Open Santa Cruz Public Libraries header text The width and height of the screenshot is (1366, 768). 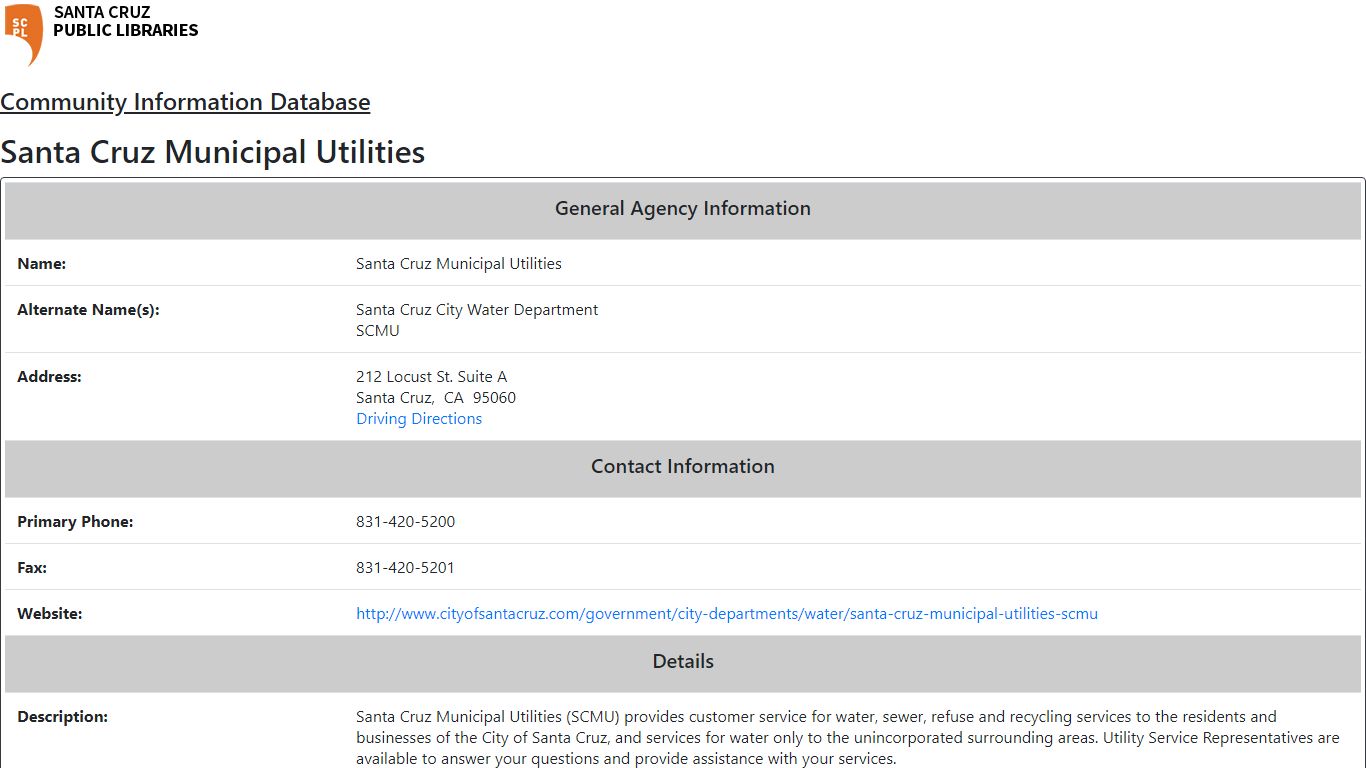tap(126, 21)
